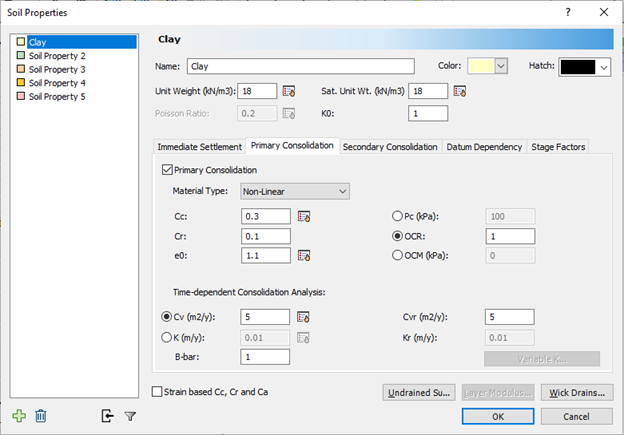Click the statistics icon beside e0
Screen dimensions: 624x435
click(304, 256)
